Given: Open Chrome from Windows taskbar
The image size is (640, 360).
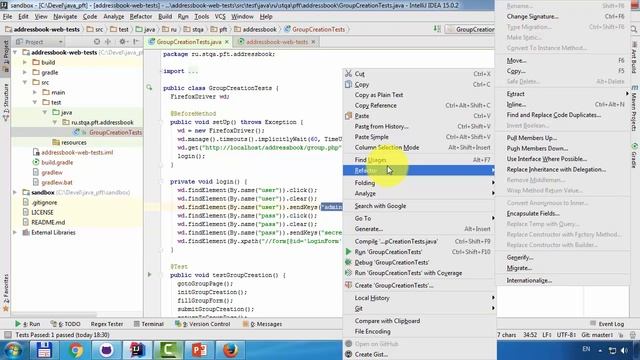Looking at the screenshot, I should [76, 350].
